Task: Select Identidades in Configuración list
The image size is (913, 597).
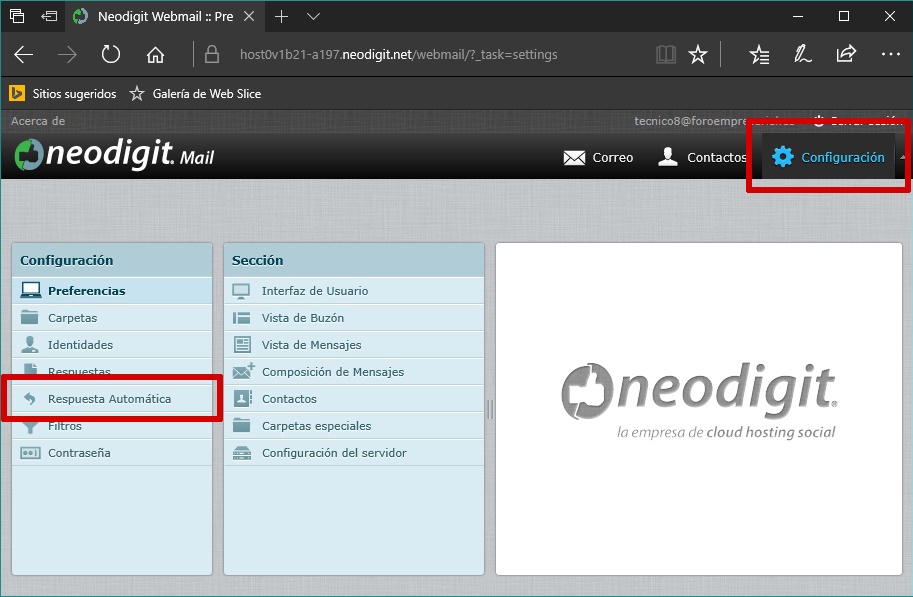Action: [x=112, y=345]
